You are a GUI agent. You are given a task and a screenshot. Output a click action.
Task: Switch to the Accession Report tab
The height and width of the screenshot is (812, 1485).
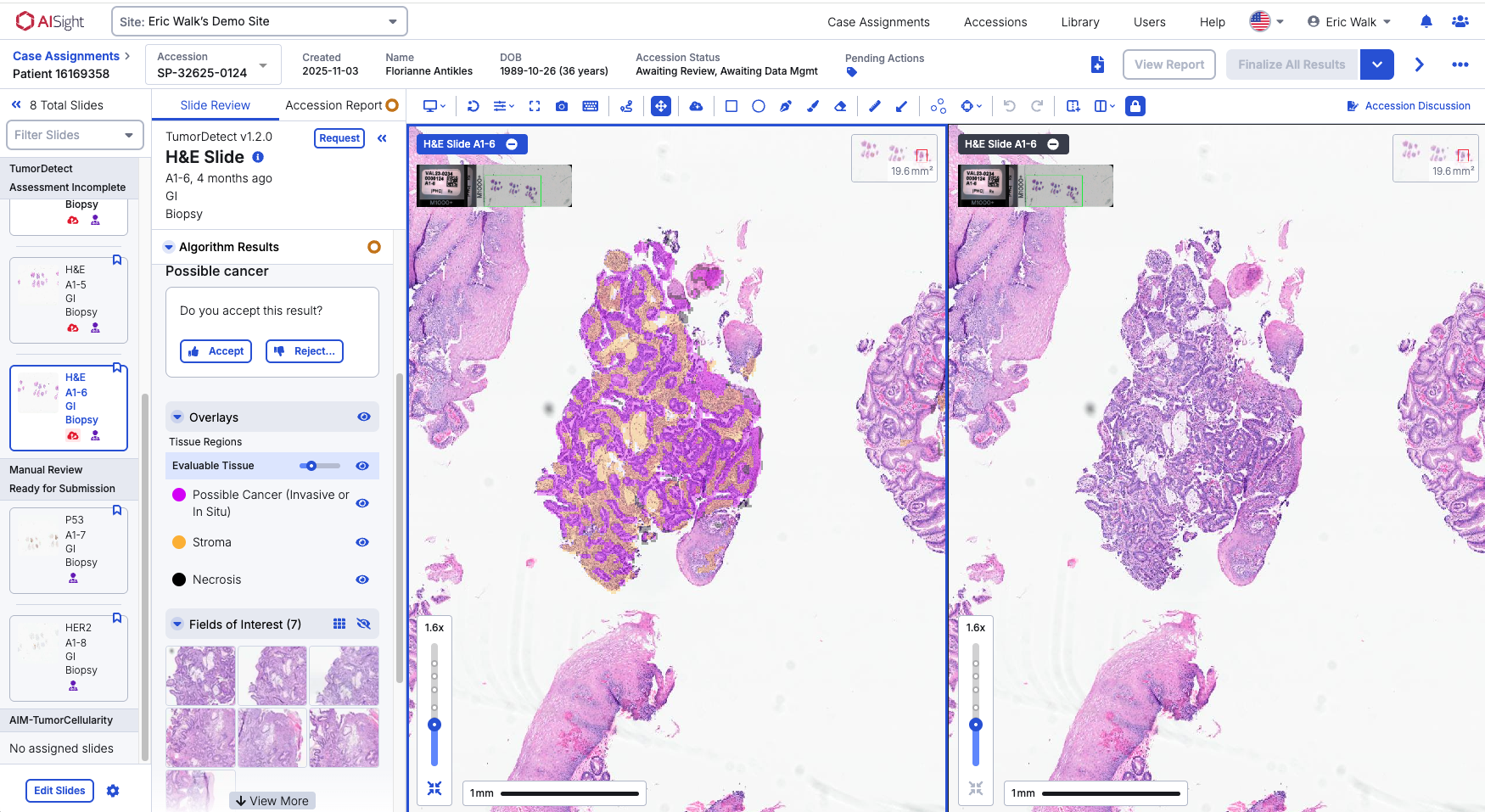point(333,105)
